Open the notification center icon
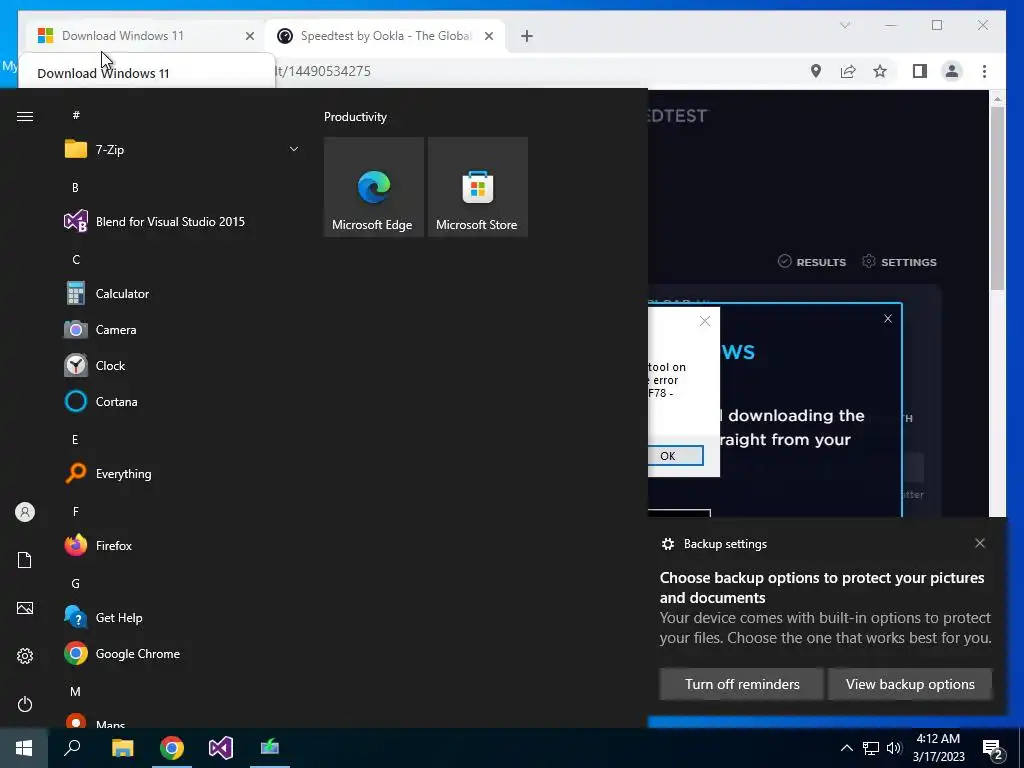This screenshot has width=1024, height=768. [993, 750]
